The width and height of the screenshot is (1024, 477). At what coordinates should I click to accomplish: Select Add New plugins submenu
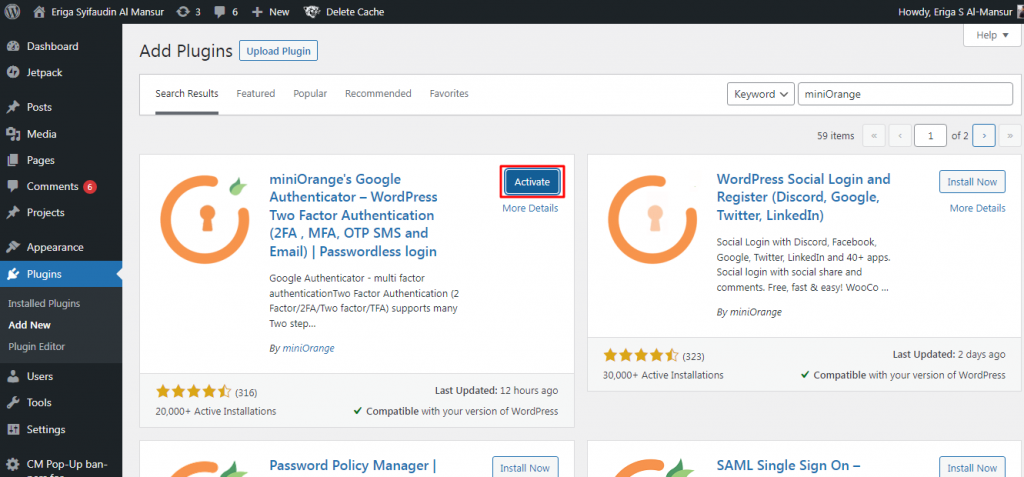pos(29,325)
